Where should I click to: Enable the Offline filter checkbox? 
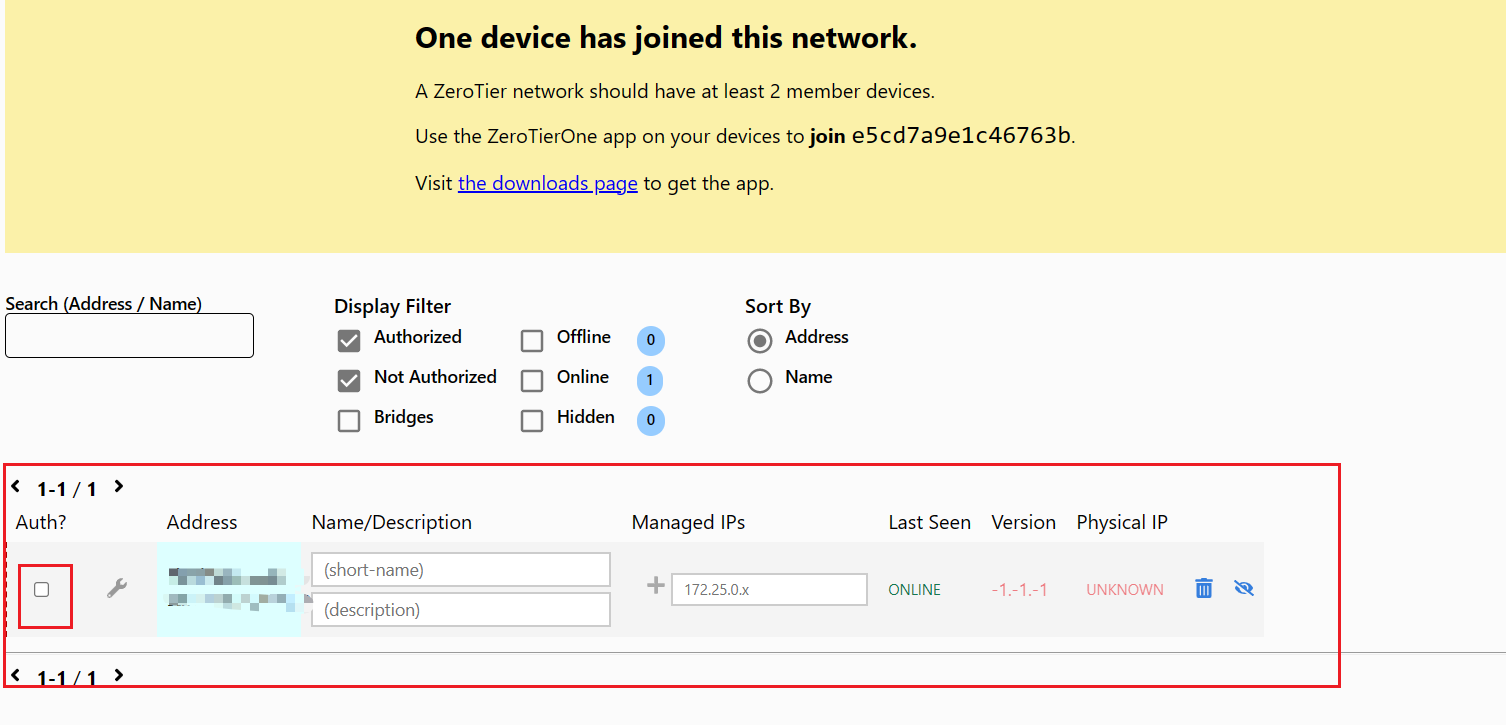[x=532, y=341]
